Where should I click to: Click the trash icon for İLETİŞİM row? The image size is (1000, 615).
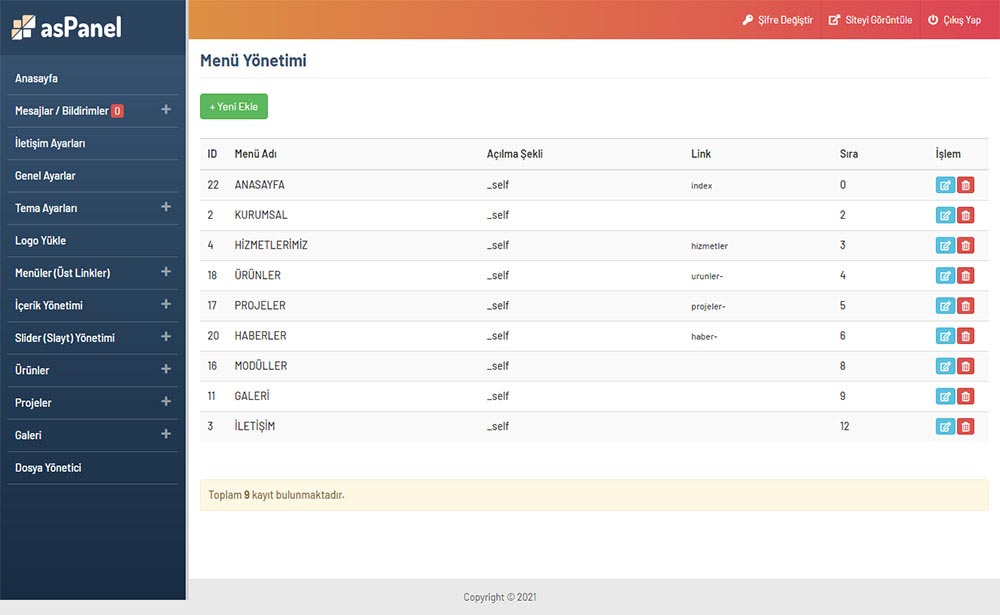click(x=966, y=427)
